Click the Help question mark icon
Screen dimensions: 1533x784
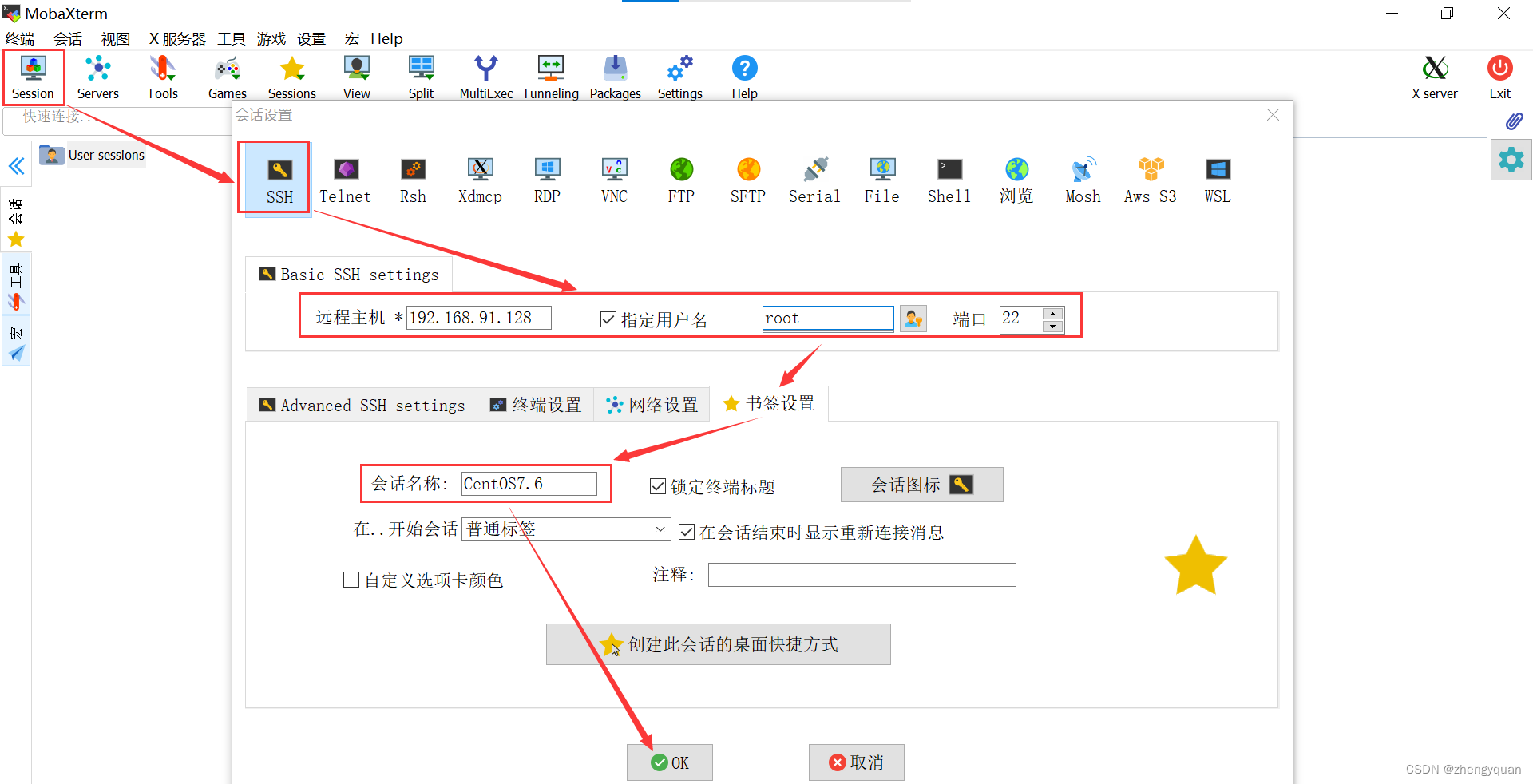point(744,77)
